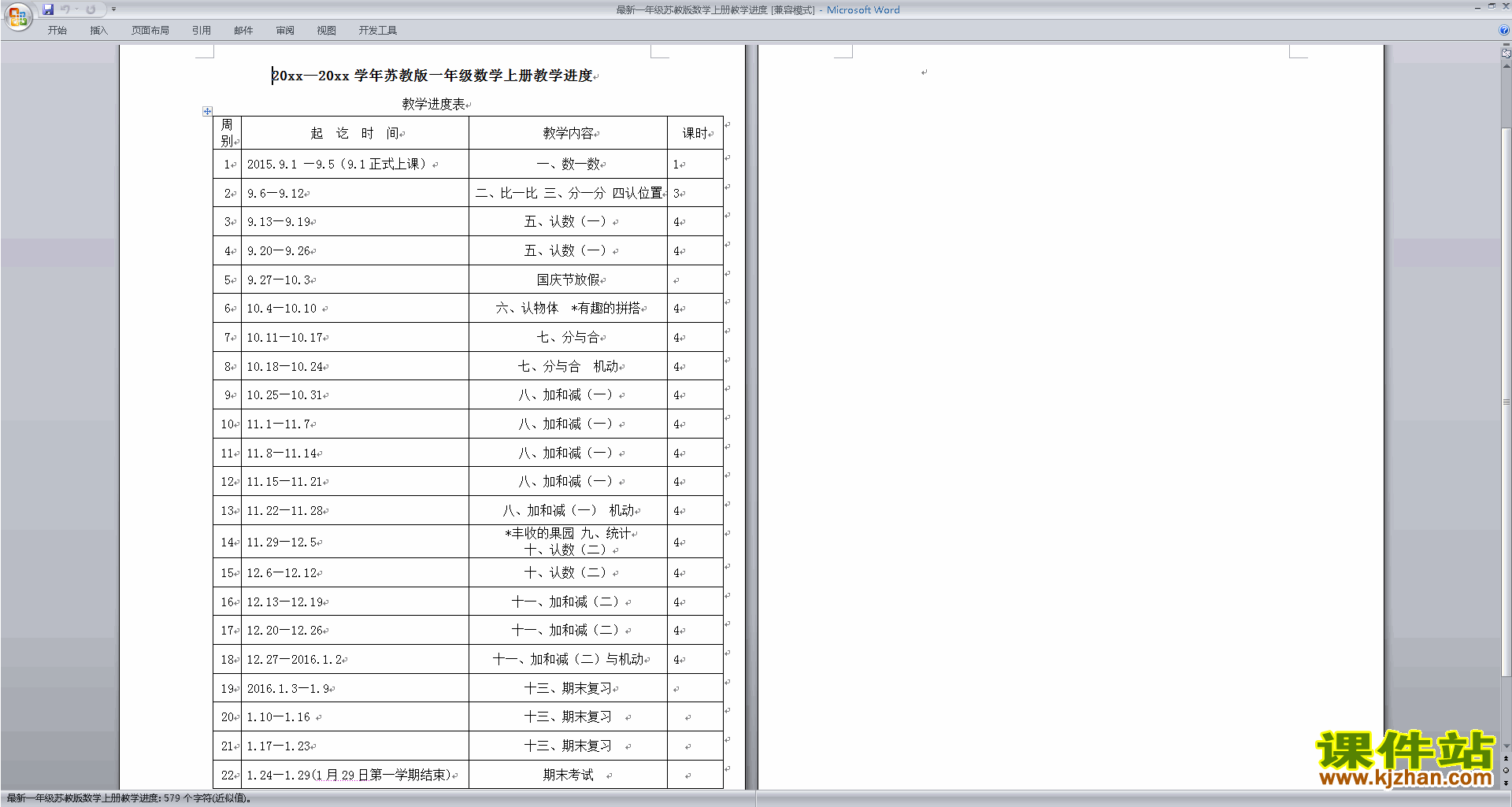Click the 二、比一比 content cell
The width and height of the screenshot is (1512, 807).
pyautogui.click(x=568, y=193)
